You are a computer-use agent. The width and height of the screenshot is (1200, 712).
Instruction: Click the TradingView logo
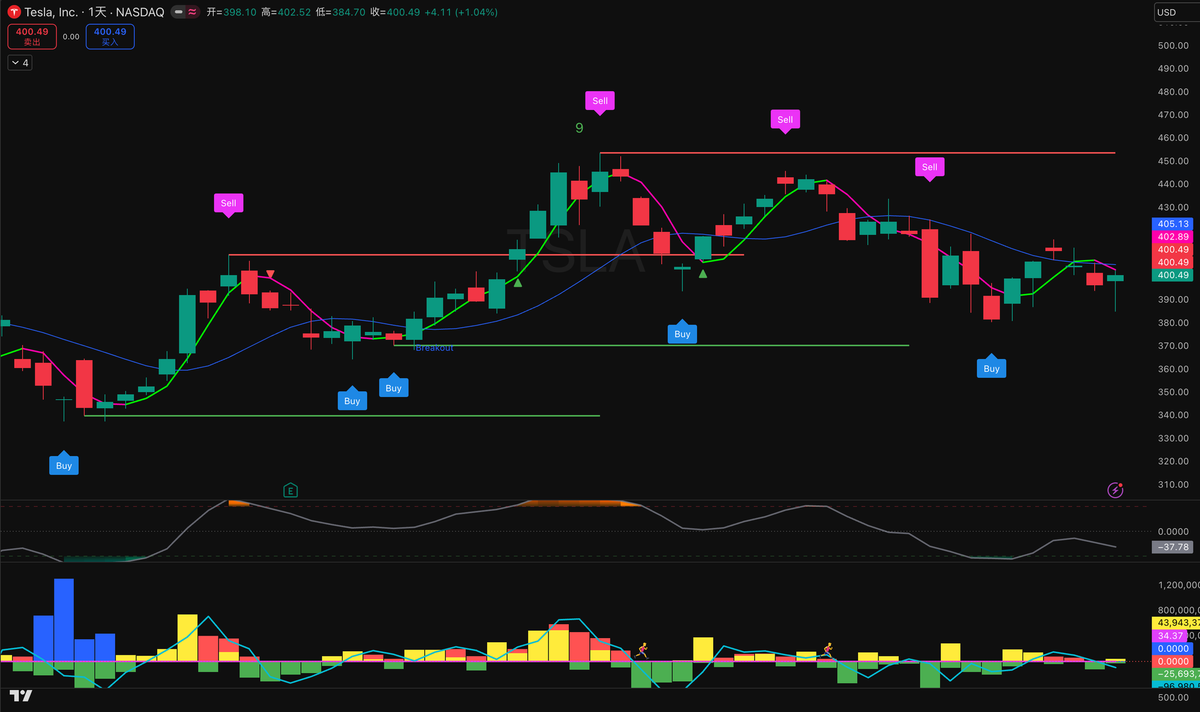coord(21,695)
